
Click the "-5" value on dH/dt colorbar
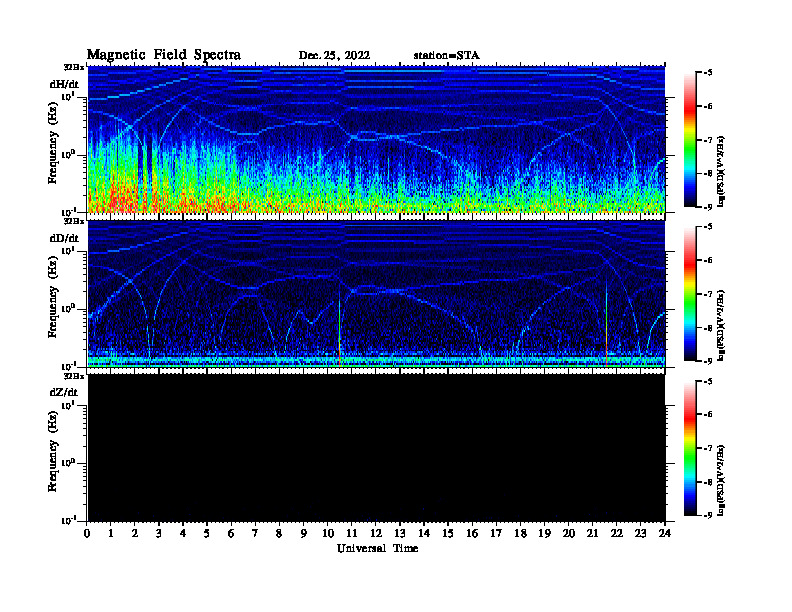pos(708,73)
